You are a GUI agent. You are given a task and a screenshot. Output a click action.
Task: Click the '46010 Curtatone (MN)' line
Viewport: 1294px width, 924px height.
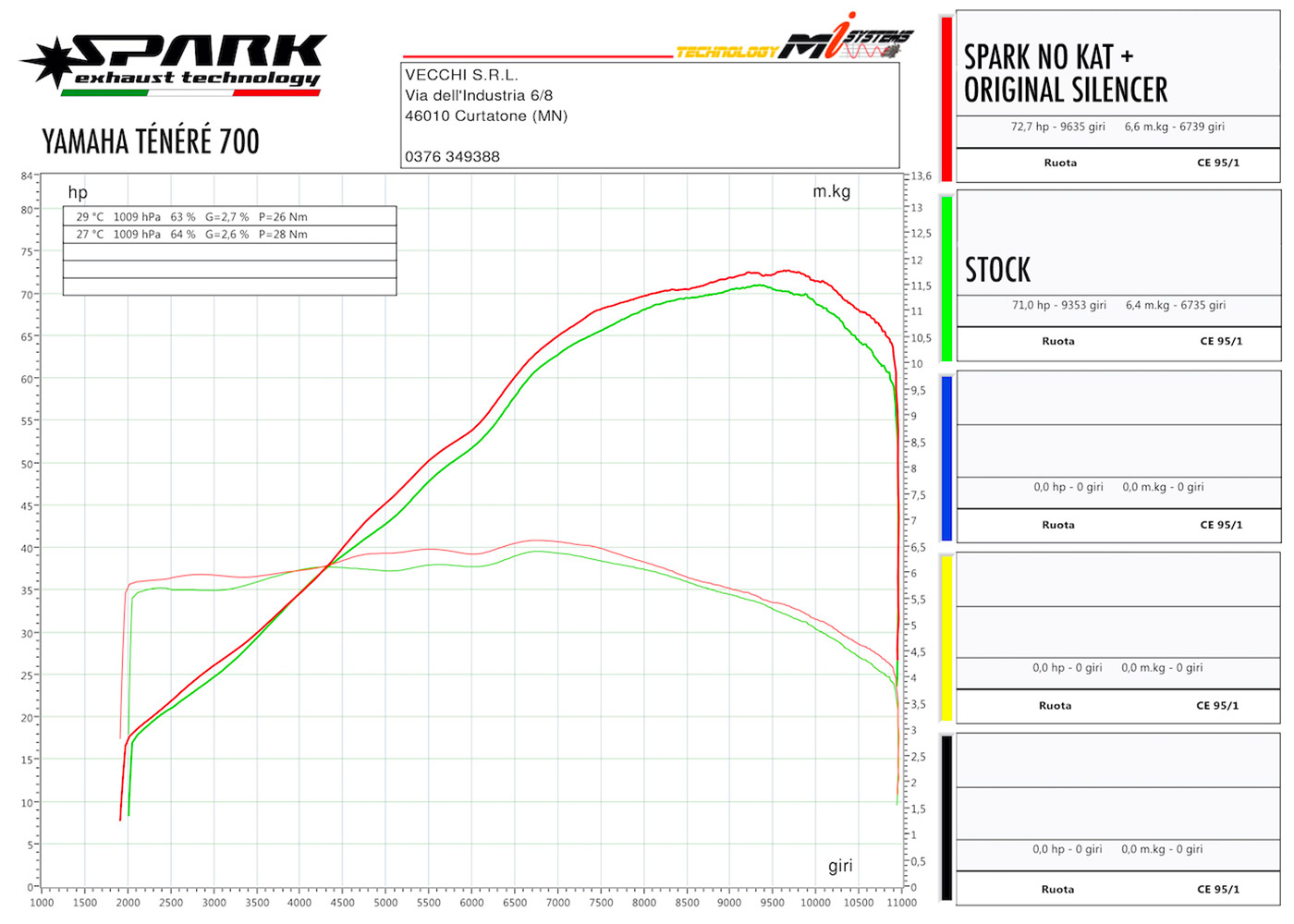(486, 115)
